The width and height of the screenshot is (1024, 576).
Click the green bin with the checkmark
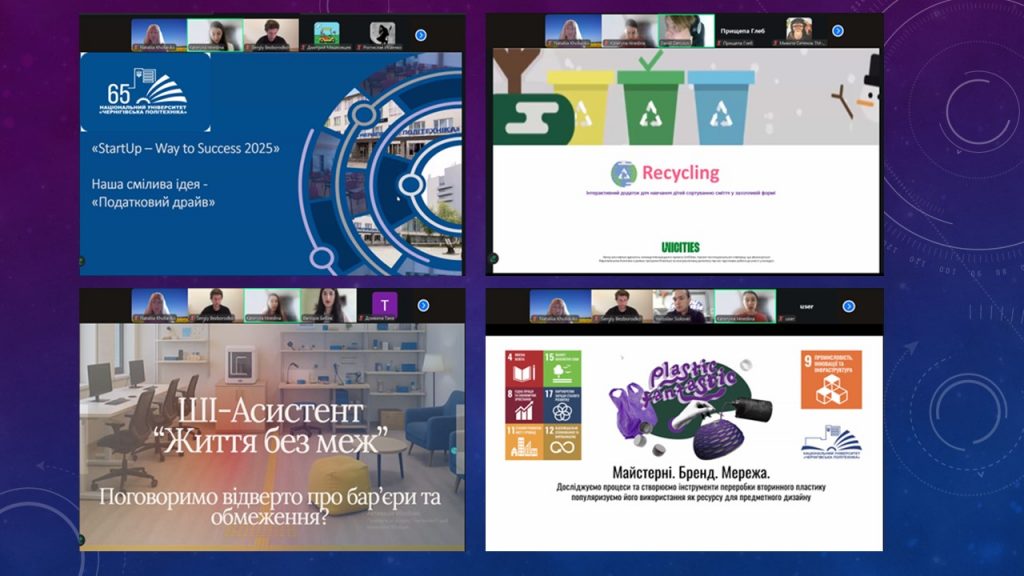click(x=650, y=105)
